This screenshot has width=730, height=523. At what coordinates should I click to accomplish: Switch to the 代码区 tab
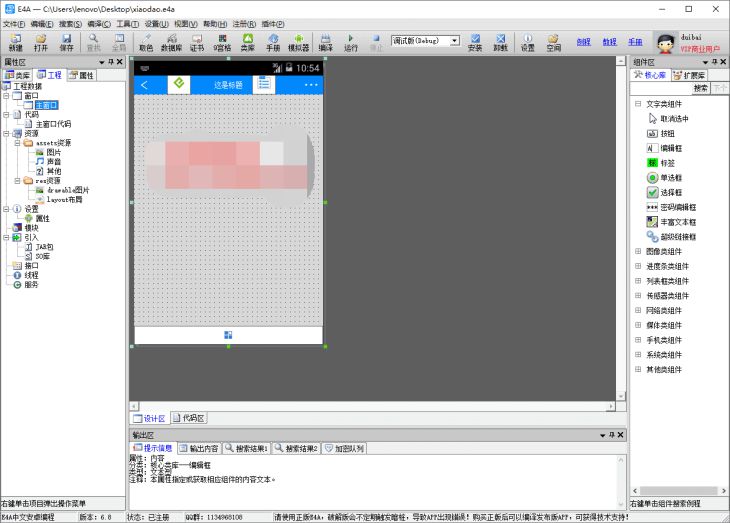[189, 418]
